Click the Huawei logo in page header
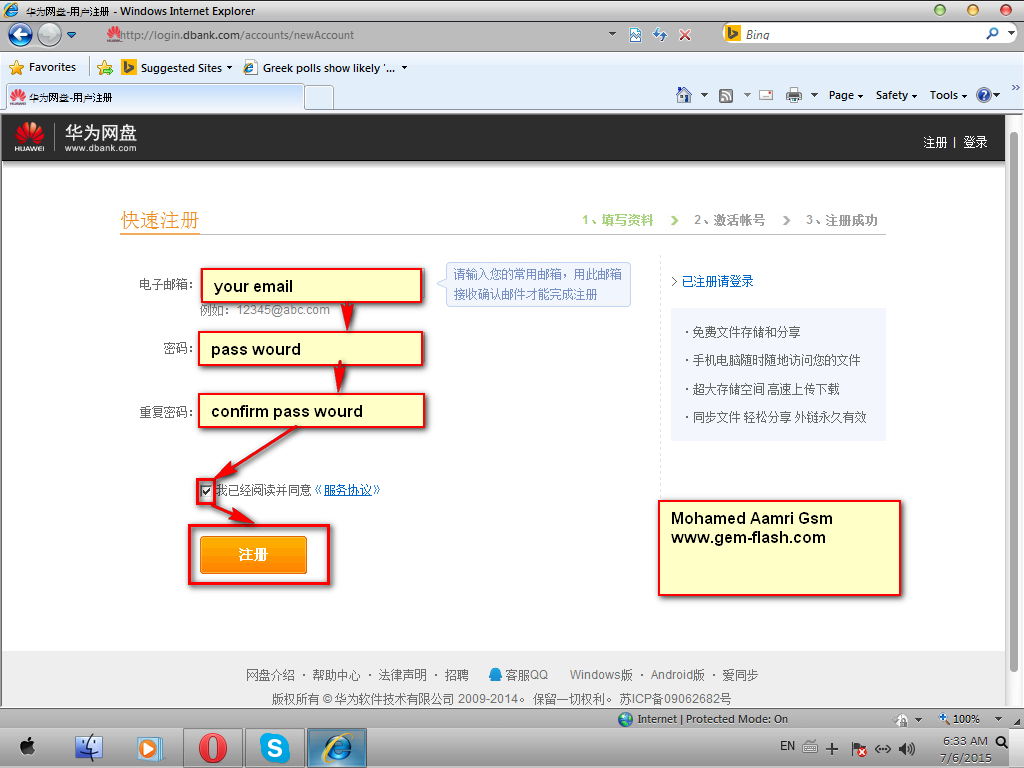Image resolution: width=1024 pixels, height=768 pixels. coord(29,136)
